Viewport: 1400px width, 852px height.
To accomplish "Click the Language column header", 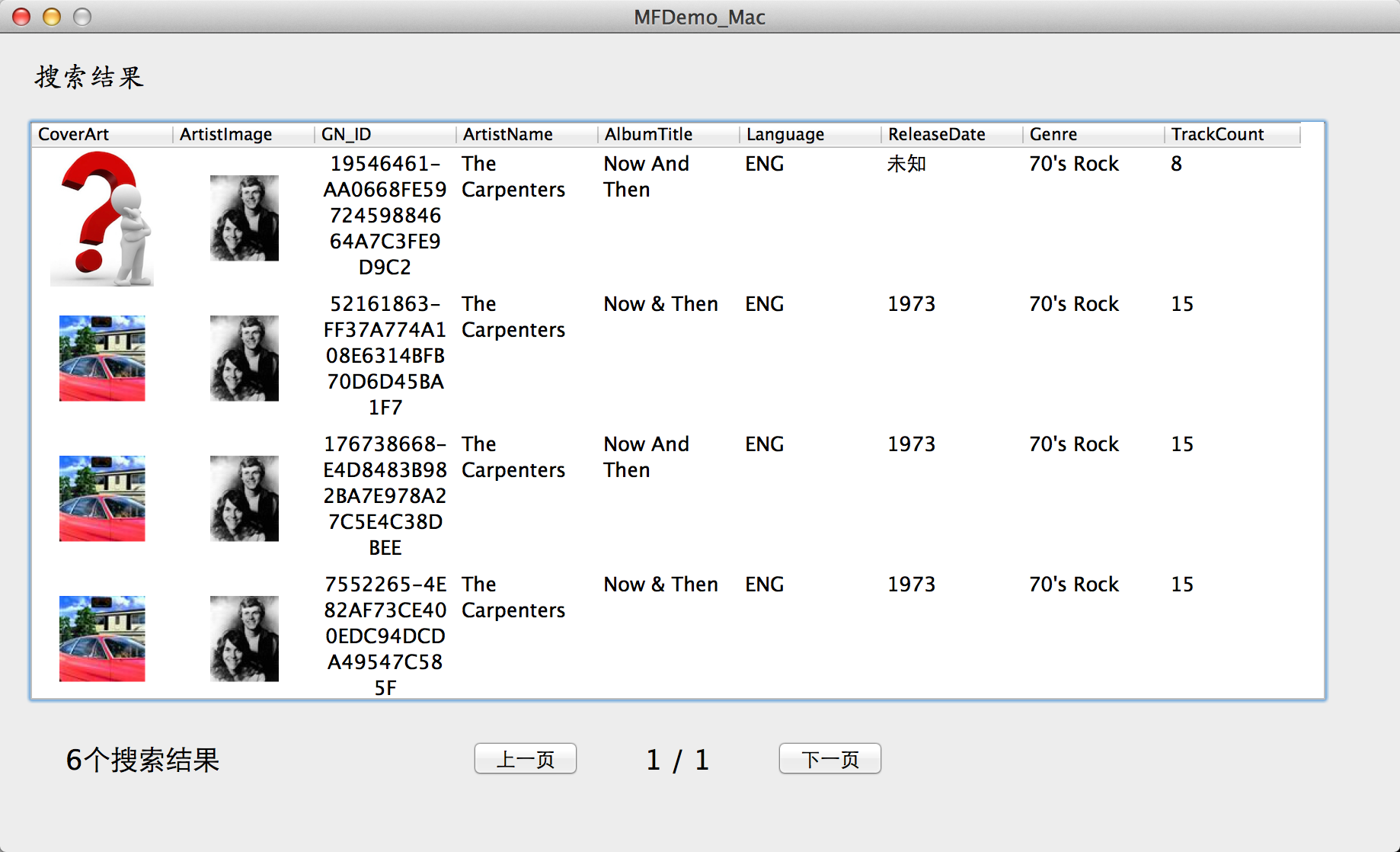I will pos(810,134).
